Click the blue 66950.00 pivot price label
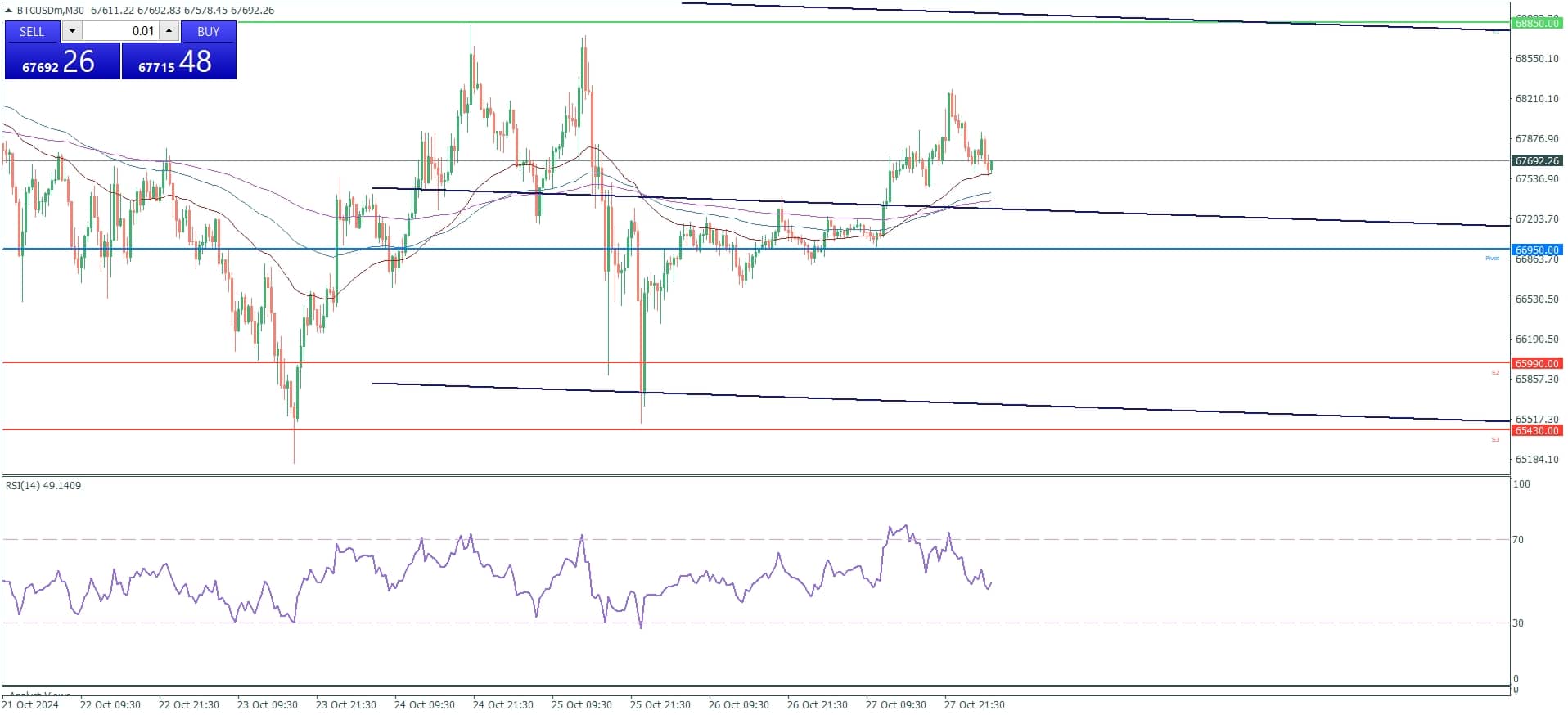The image size is (1568, 715). click(1537, 250)
